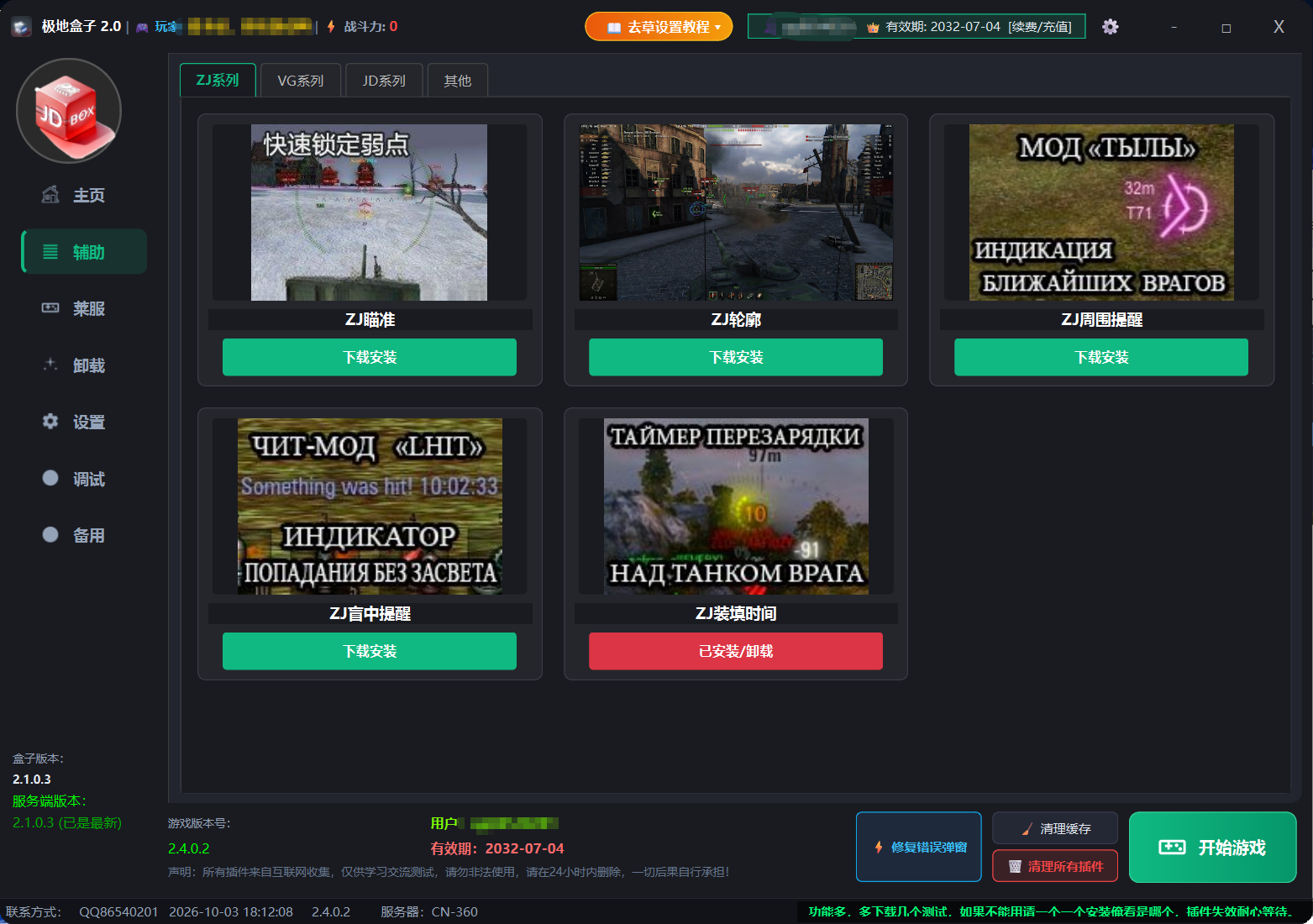
Task: Switch to the VG系列 tab
Action: point(301,81)
